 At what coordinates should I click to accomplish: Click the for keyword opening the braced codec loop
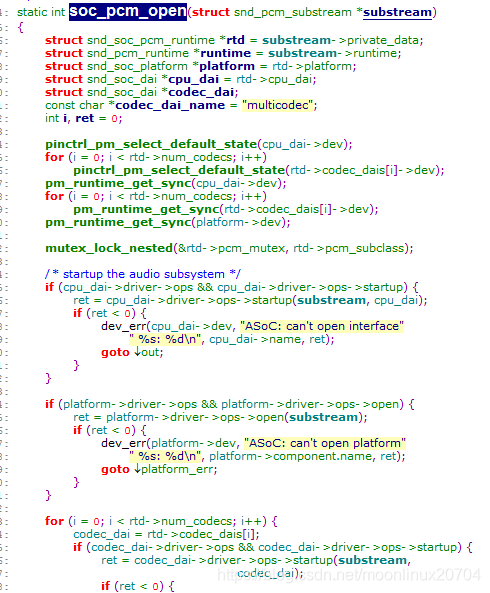54,521
